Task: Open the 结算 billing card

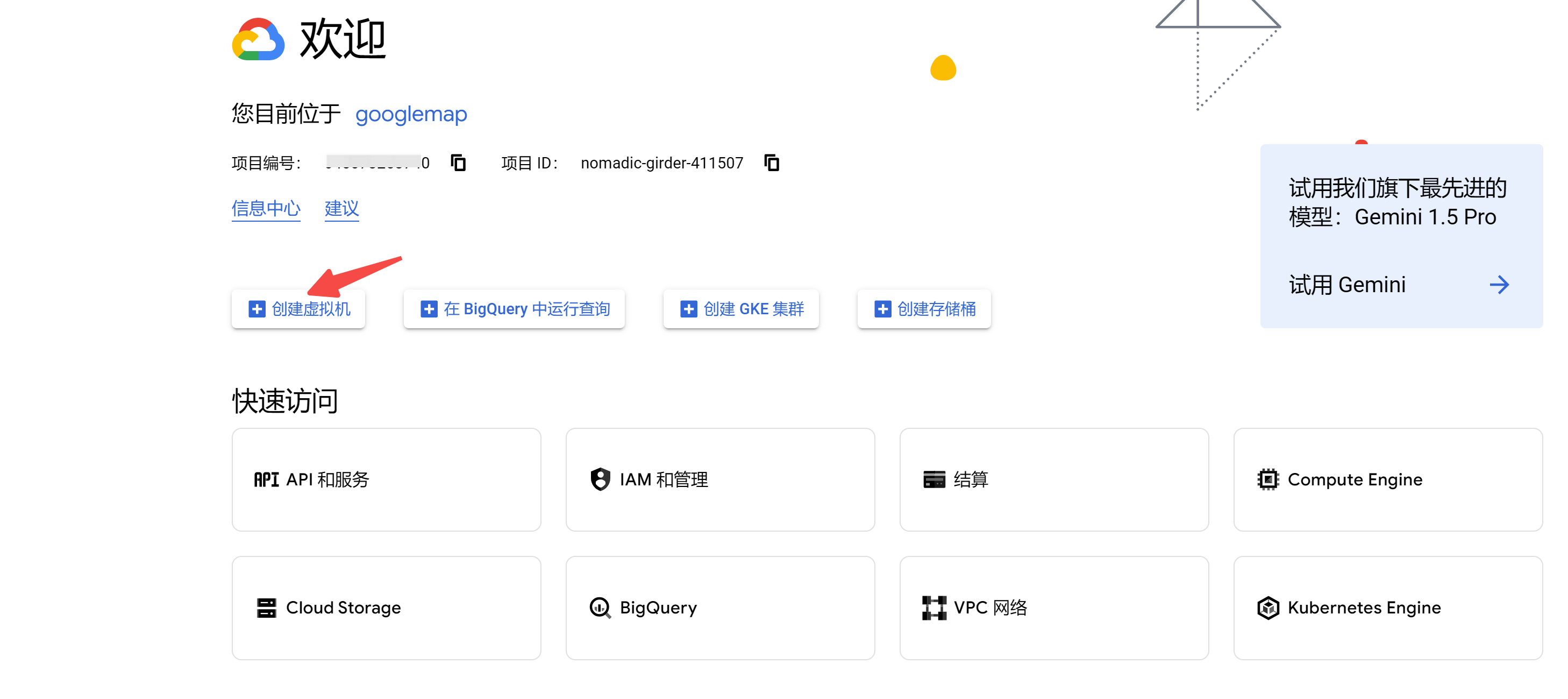Action: (x=1053, y=480)
